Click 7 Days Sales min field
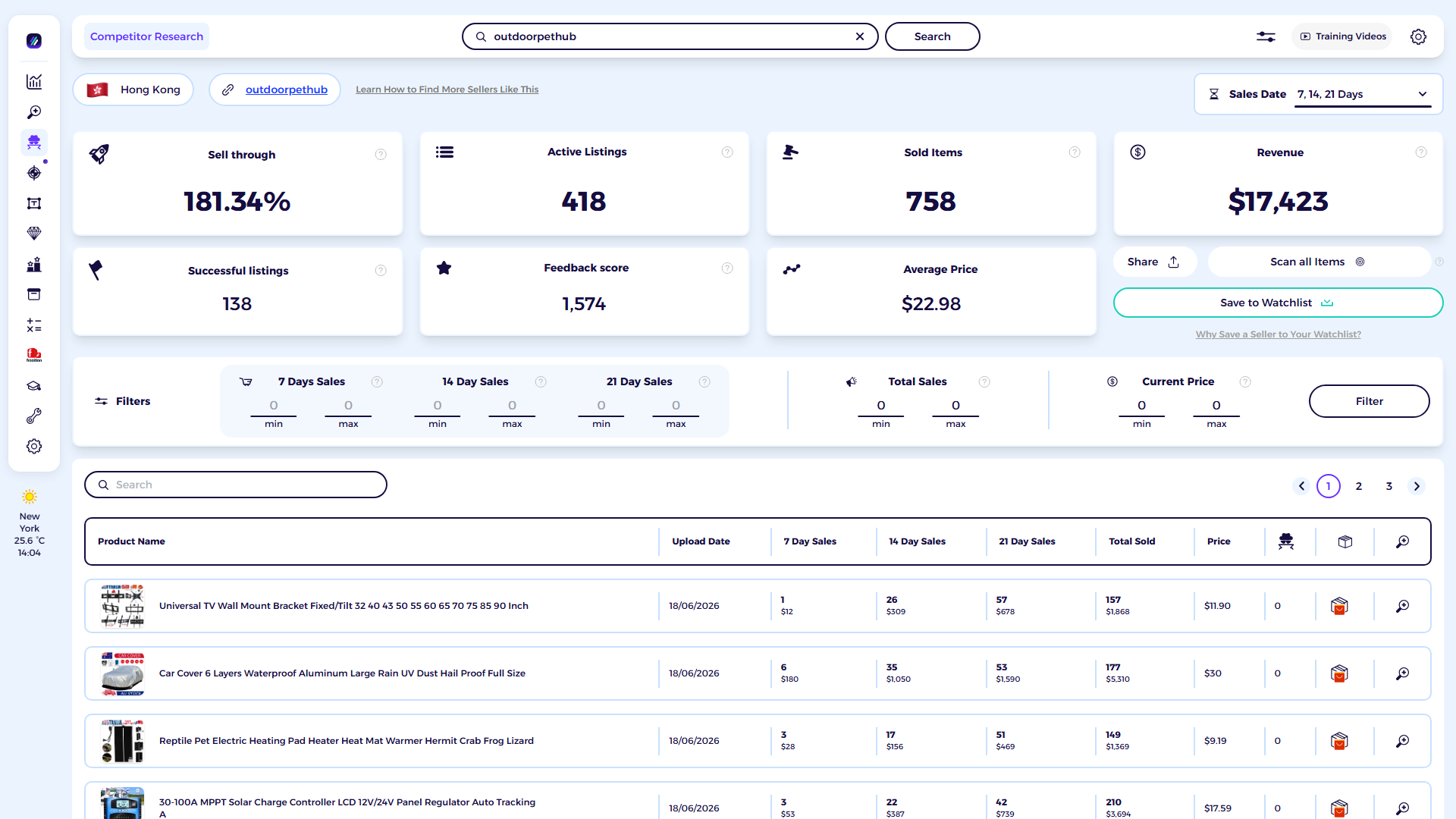Image resolution: width=1456 pixels, height=819 pixels. pyautogui.click(x=274, y=406)
